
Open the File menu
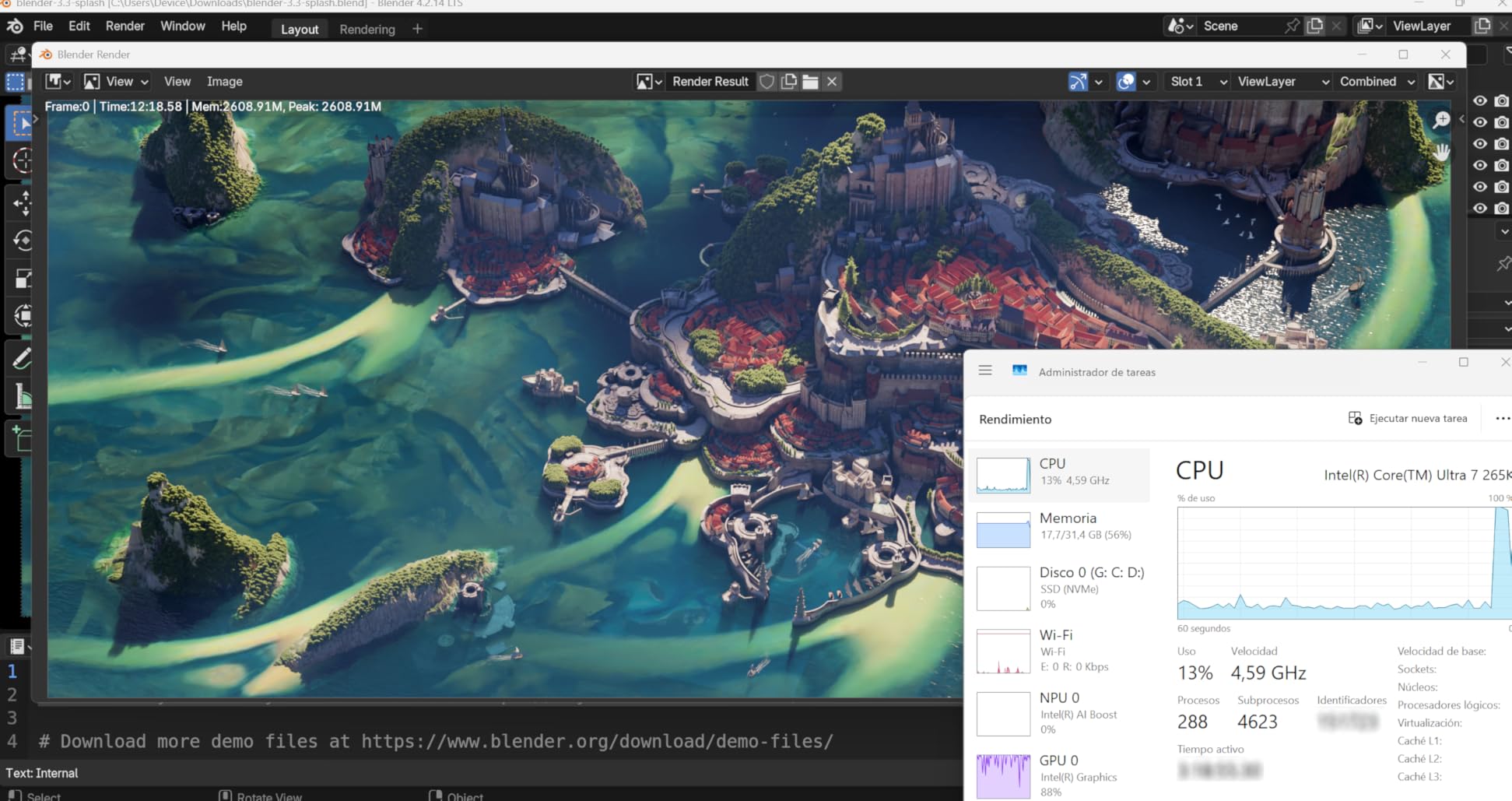tap(43, 26)
